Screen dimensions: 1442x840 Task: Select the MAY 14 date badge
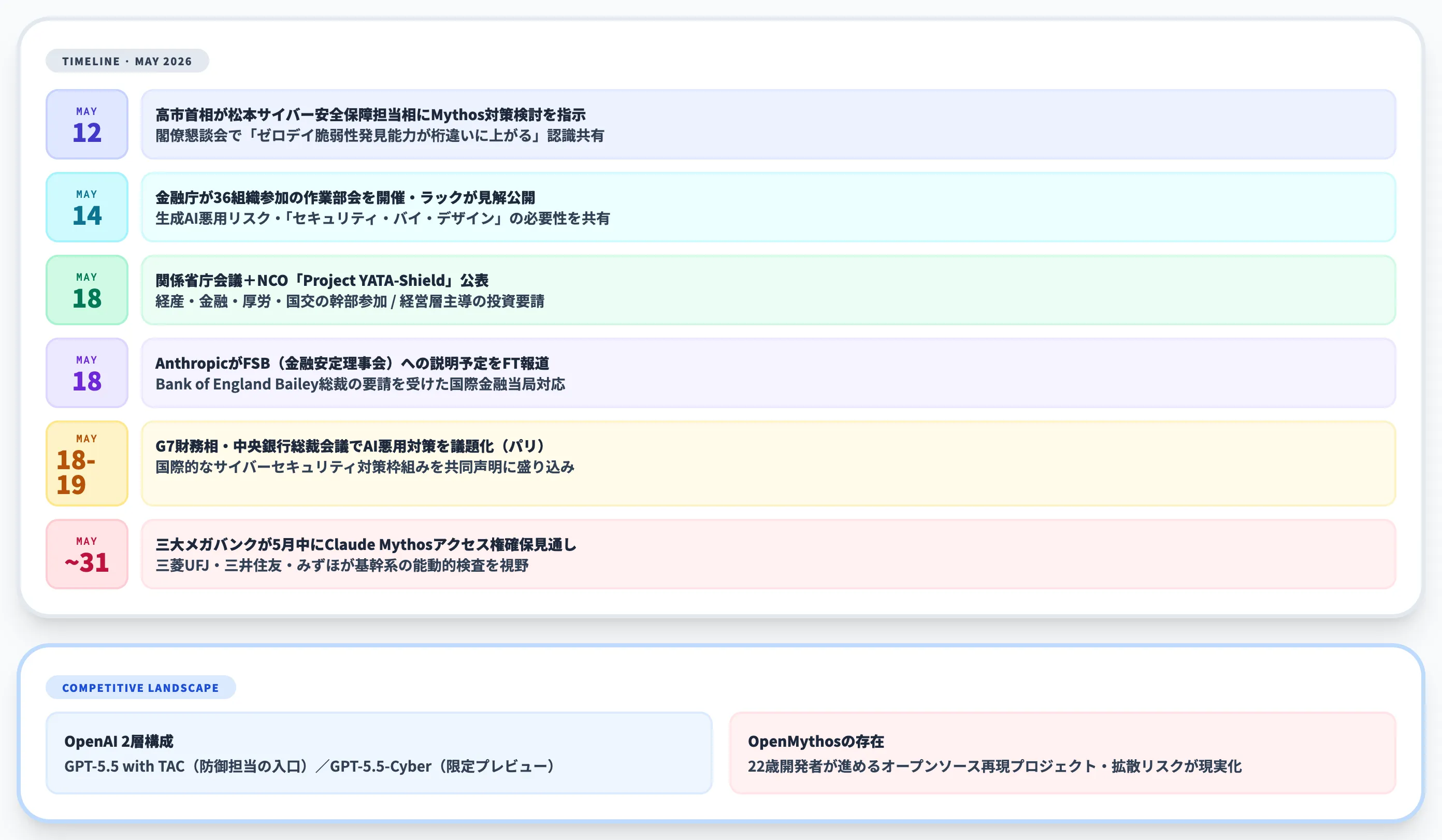(x=87, y=207)
